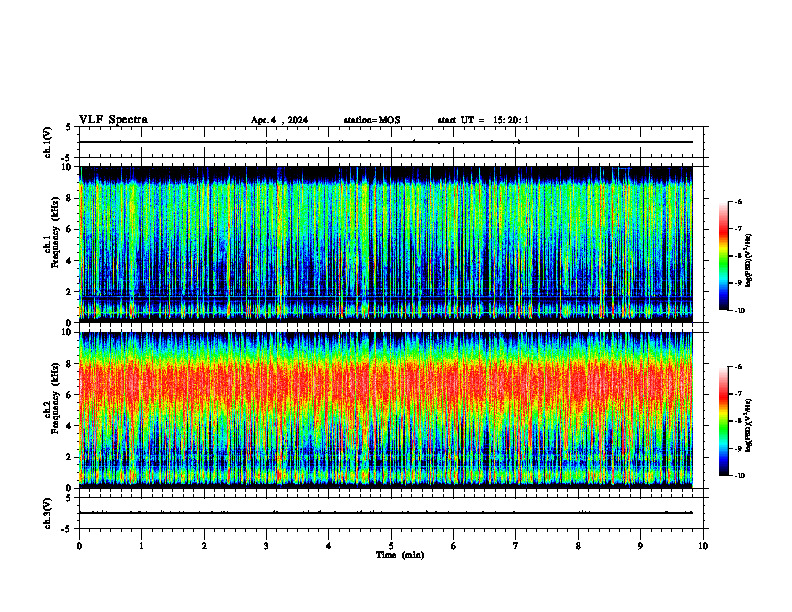Click the ch.1 colorbar log(PSD) unit label
The image size is (792, 612).
(x=749, y=261)
